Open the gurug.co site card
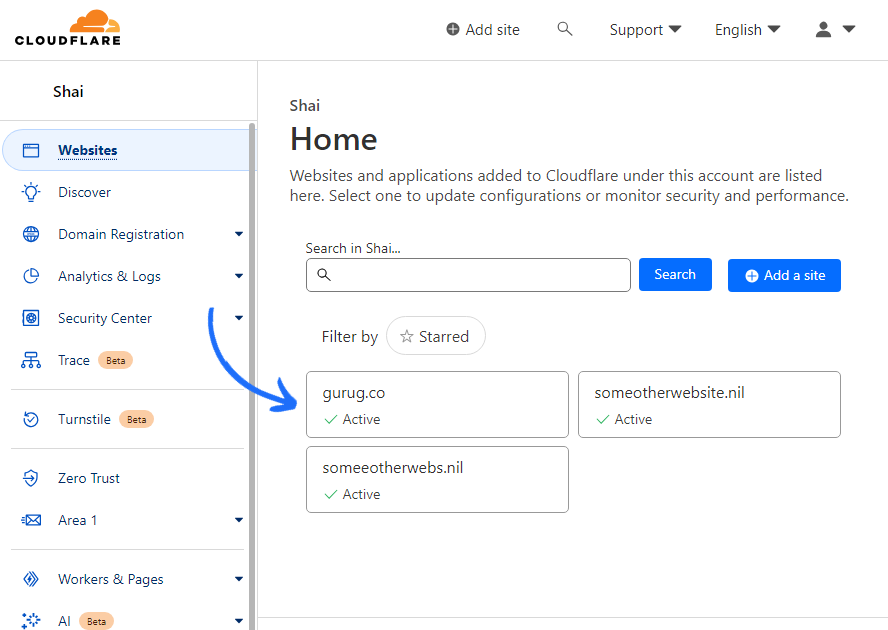The height and width of the screenshot is (630, 888). click(x=437, y=405)
